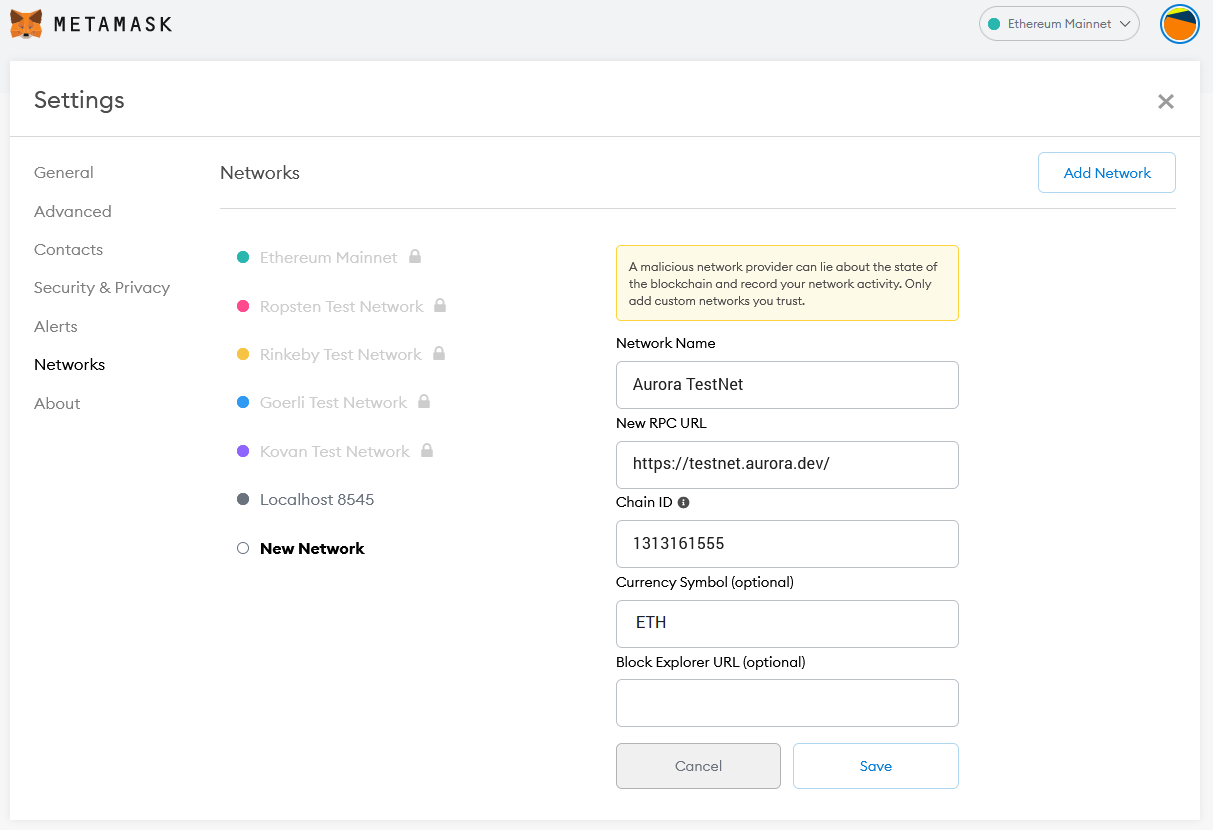The height and width of the screenshot is (830, 1213).
Task: Go to Contacts settings
Action: pyautogui.click(x=69, y=250)
